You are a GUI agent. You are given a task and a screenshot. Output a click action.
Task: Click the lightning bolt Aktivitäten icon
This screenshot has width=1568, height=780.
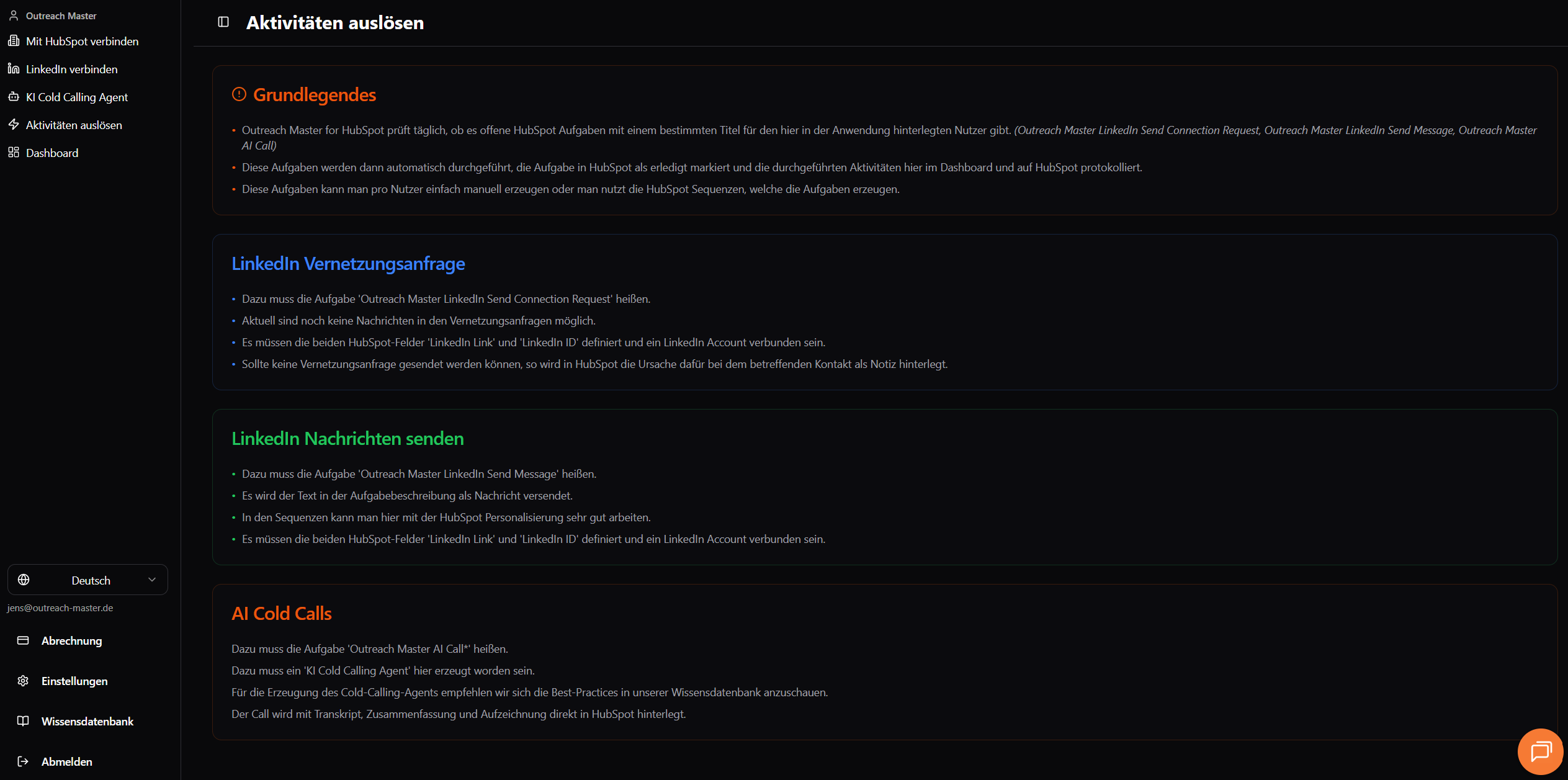click(14, 125)
